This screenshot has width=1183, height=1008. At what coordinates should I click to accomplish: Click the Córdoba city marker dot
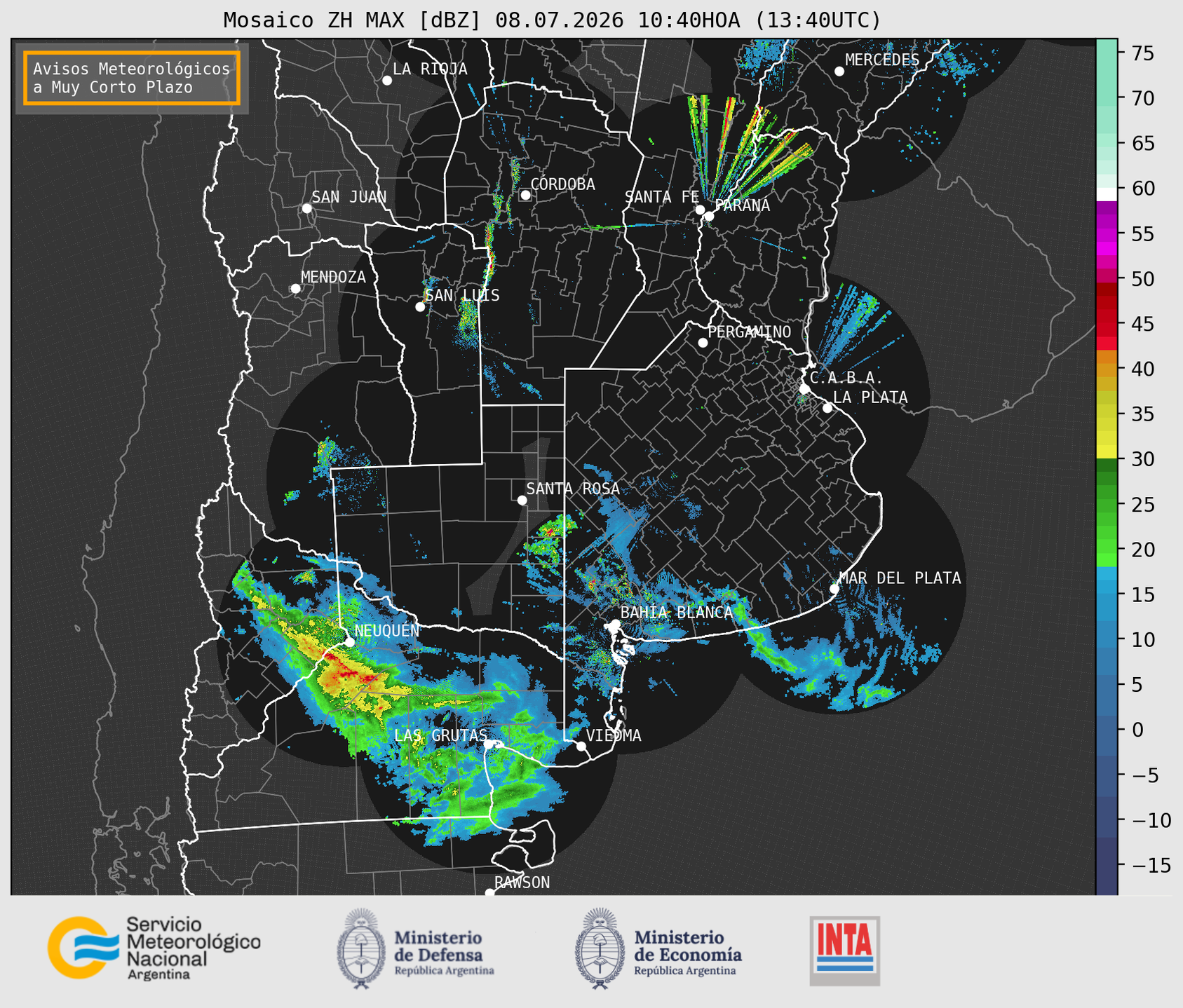click(x=525, y=195)
